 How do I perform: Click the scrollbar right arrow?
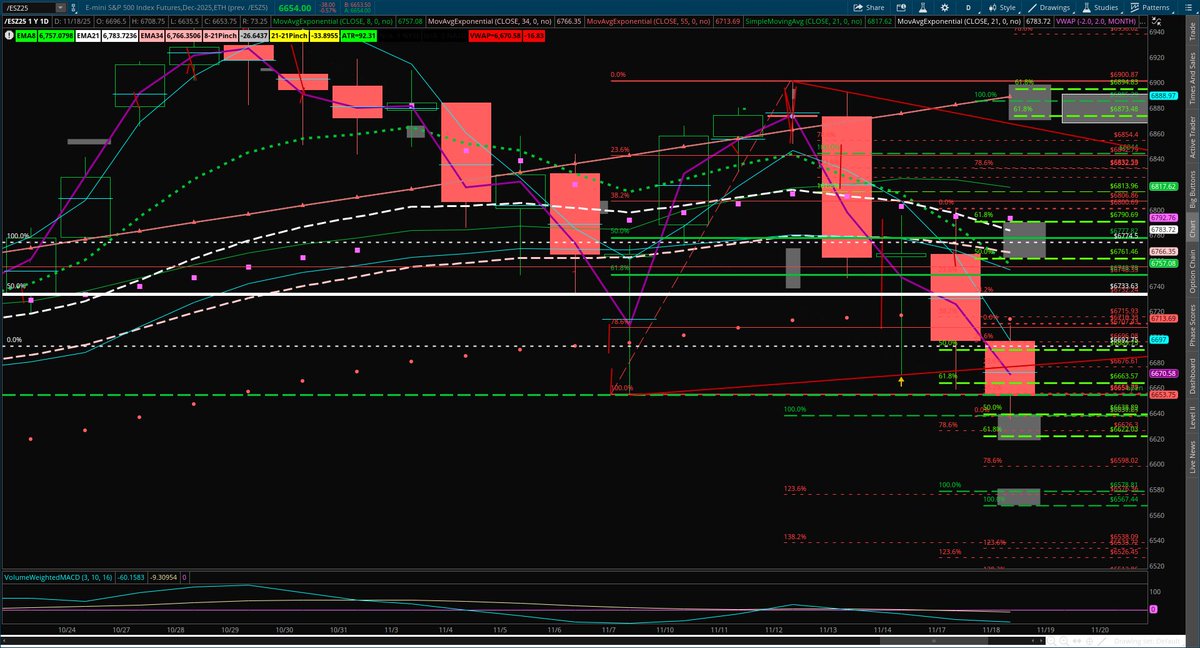[x=1041, y=641]
